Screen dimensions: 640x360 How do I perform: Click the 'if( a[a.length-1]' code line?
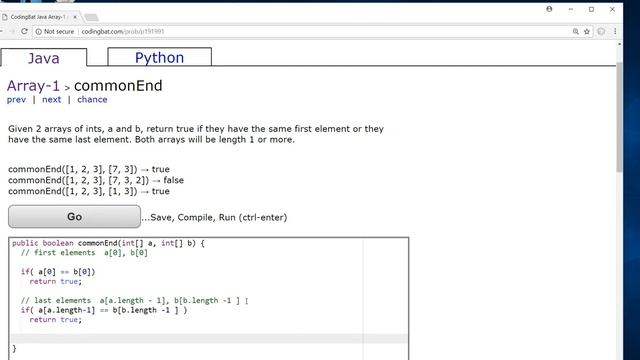[104, 310]
